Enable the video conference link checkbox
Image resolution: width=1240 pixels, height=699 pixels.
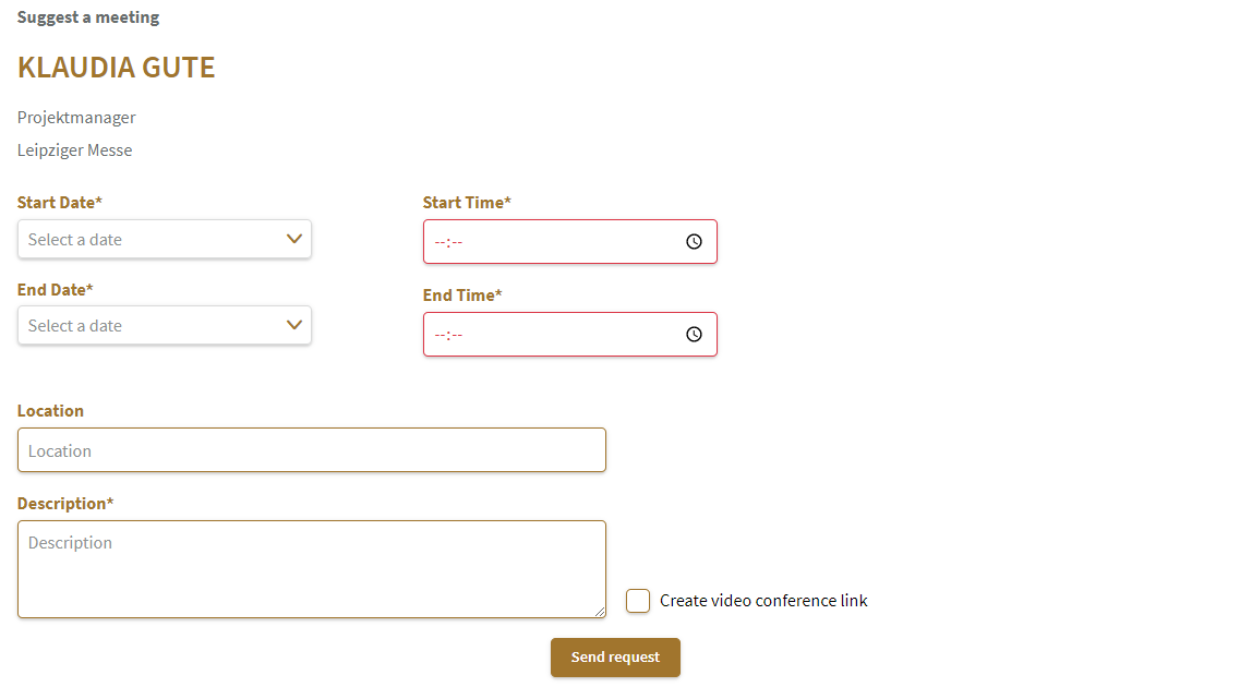click(638, 601)
